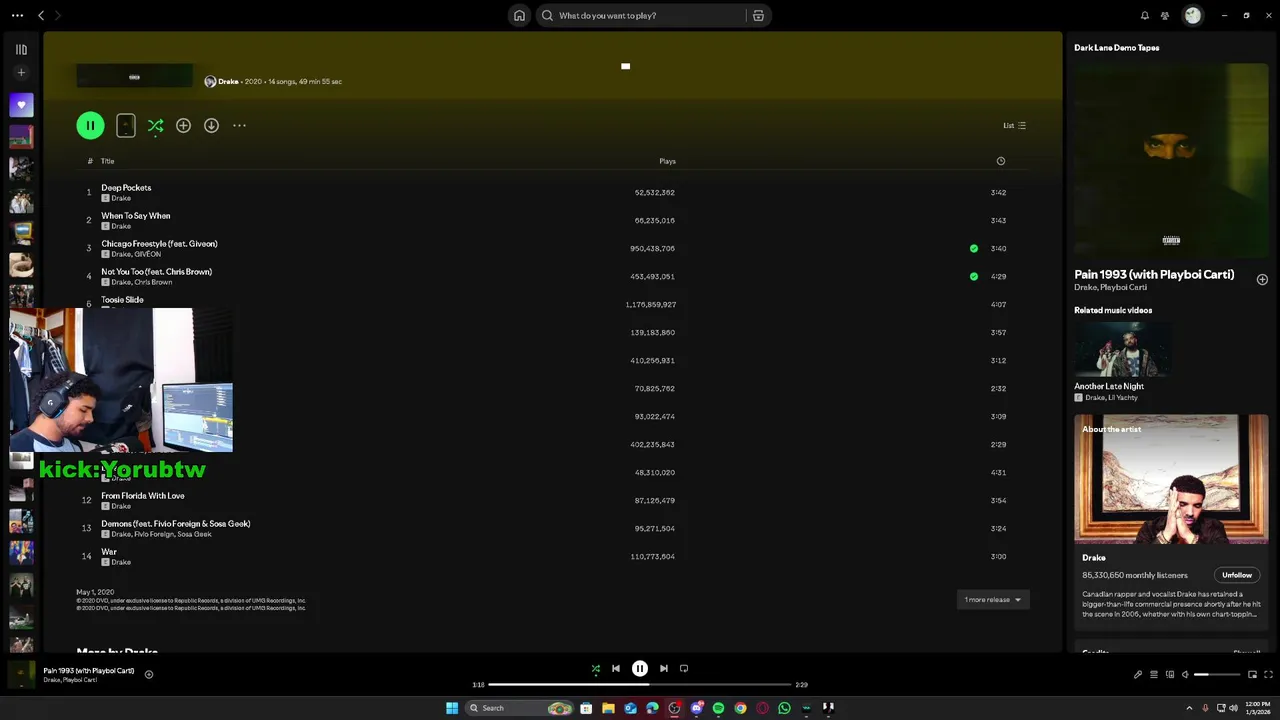Open the play queue icon

1153,675
